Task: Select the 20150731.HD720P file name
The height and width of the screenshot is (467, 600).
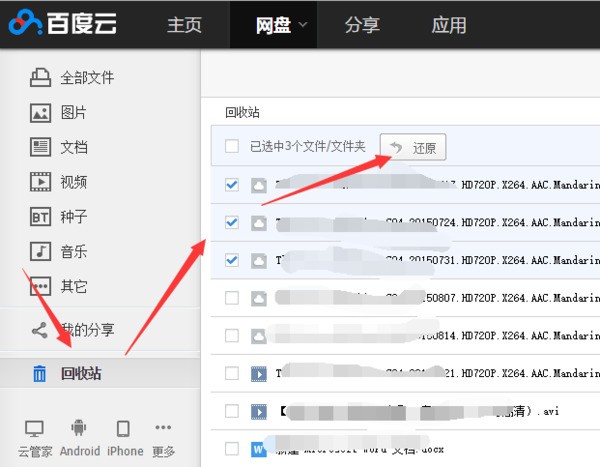Action: click(x=437, y=260)
